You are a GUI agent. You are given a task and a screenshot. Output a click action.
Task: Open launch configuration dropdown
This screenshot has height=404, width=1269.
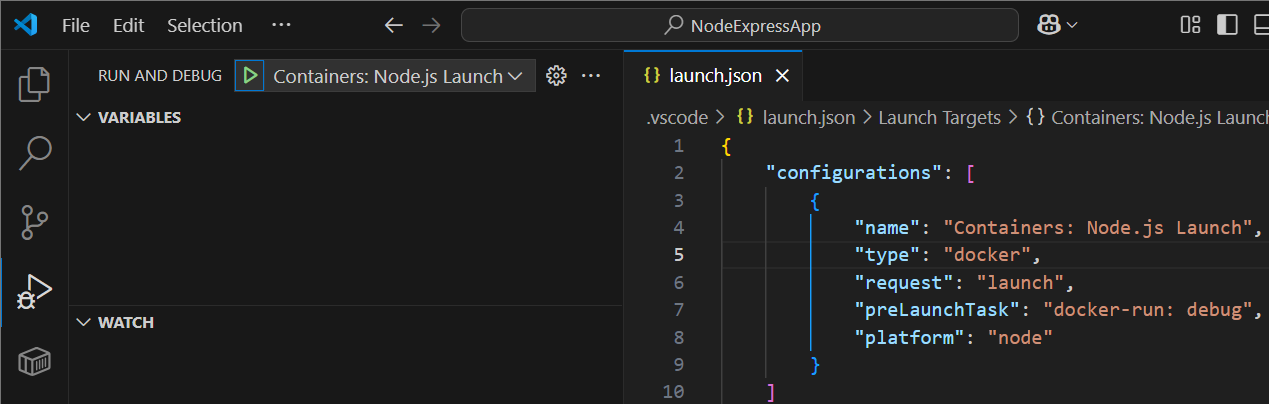pyautogui.click(x=398, y=76)
